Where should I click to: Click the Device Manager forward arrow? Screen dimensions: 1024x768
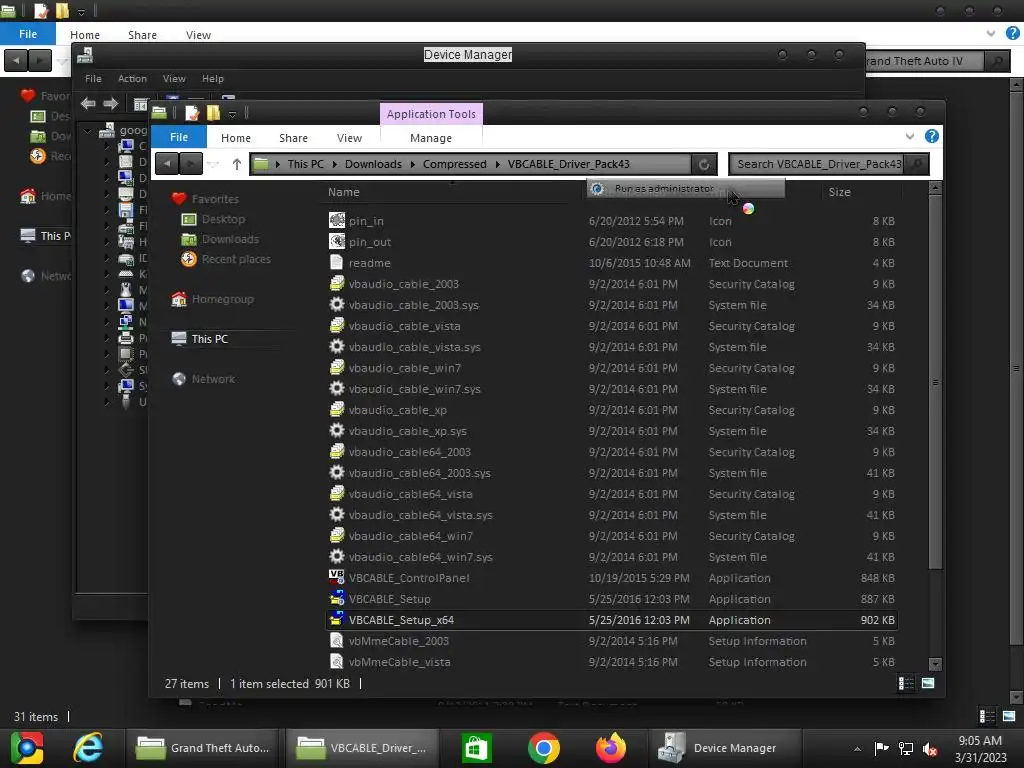pos(110,103)
